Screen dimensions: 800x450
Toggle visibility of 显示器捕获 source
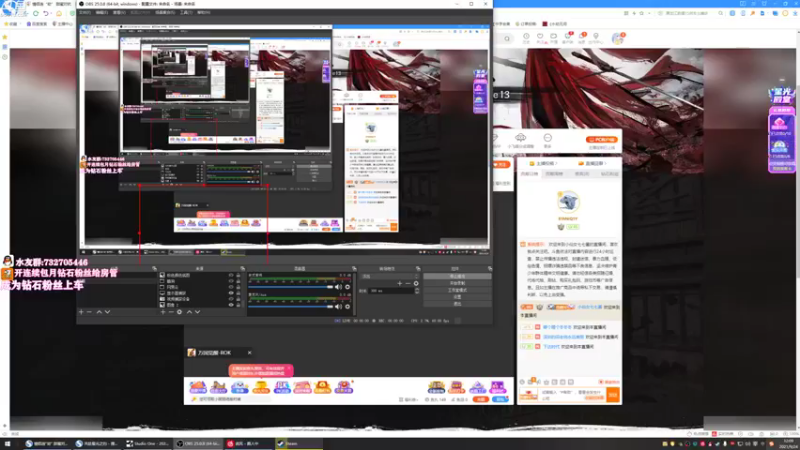(231, 293)
